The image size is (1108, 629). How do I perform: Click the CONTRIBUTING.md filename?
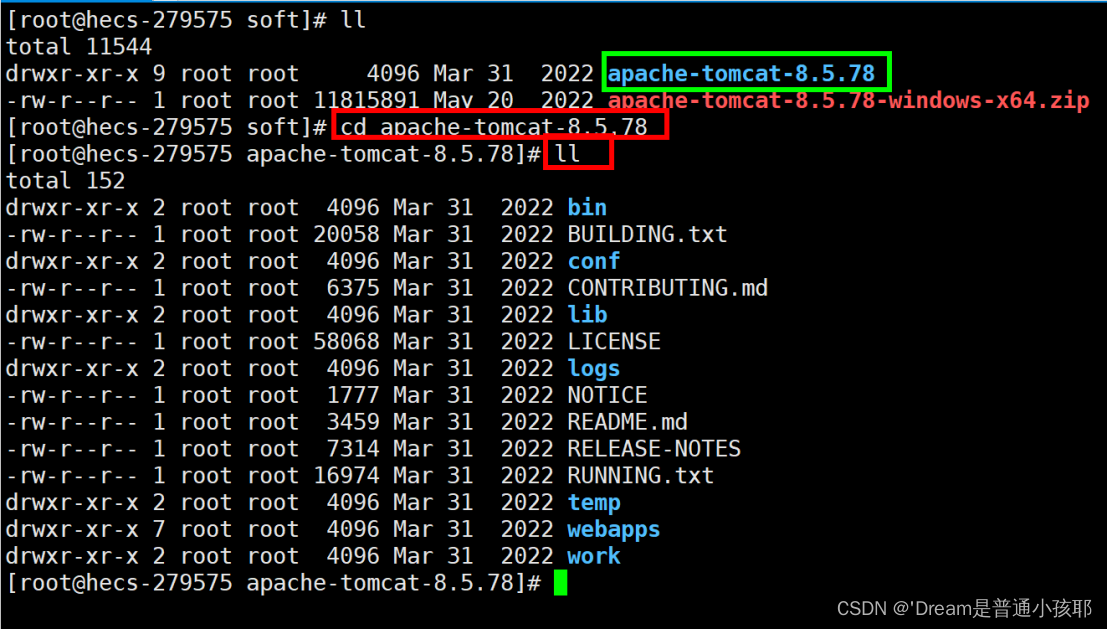pos(668,288)
